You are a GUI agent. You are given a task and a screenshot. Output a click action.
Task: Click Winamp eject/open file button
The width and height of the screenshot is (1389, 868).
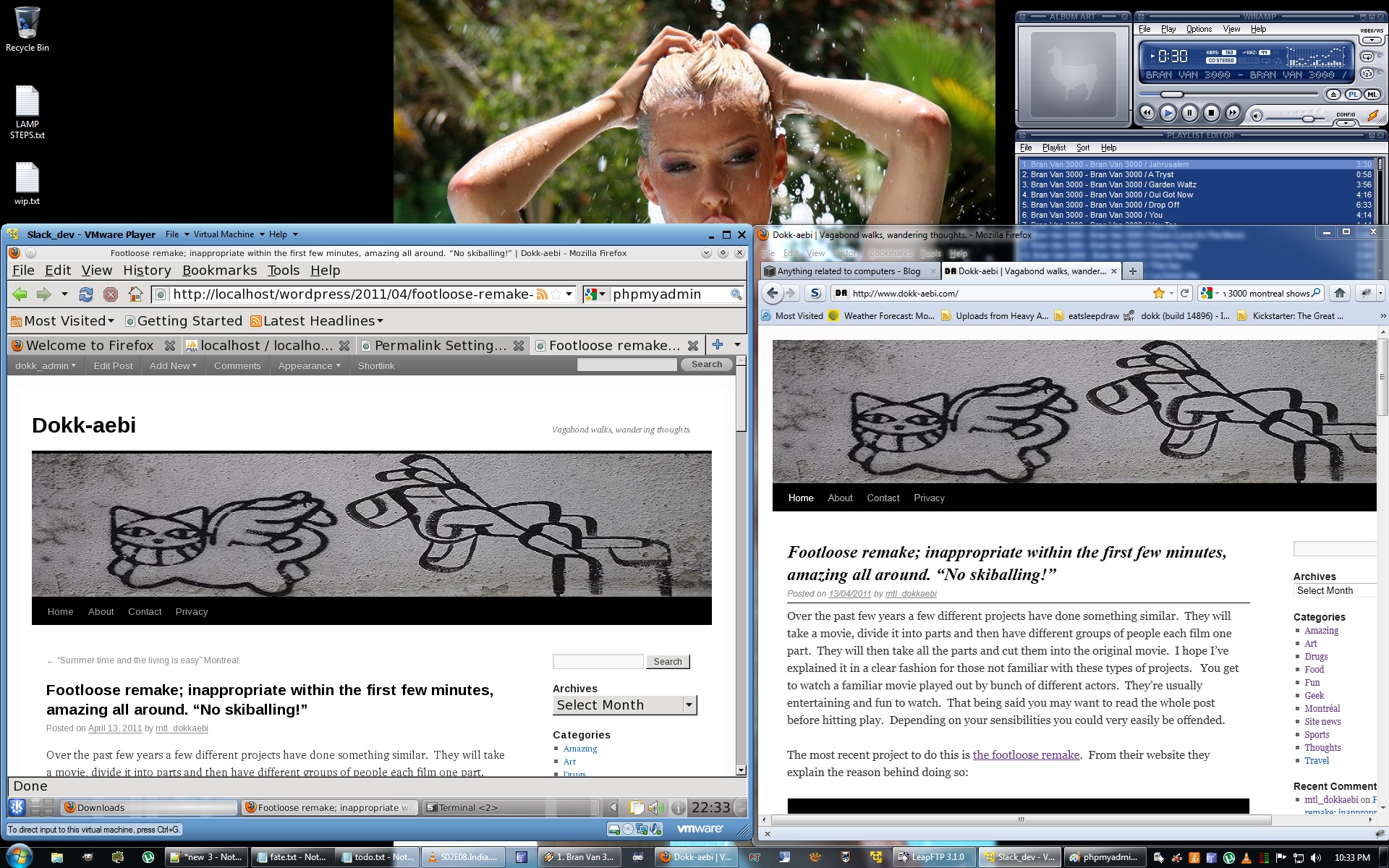[x=1333, y=95]
